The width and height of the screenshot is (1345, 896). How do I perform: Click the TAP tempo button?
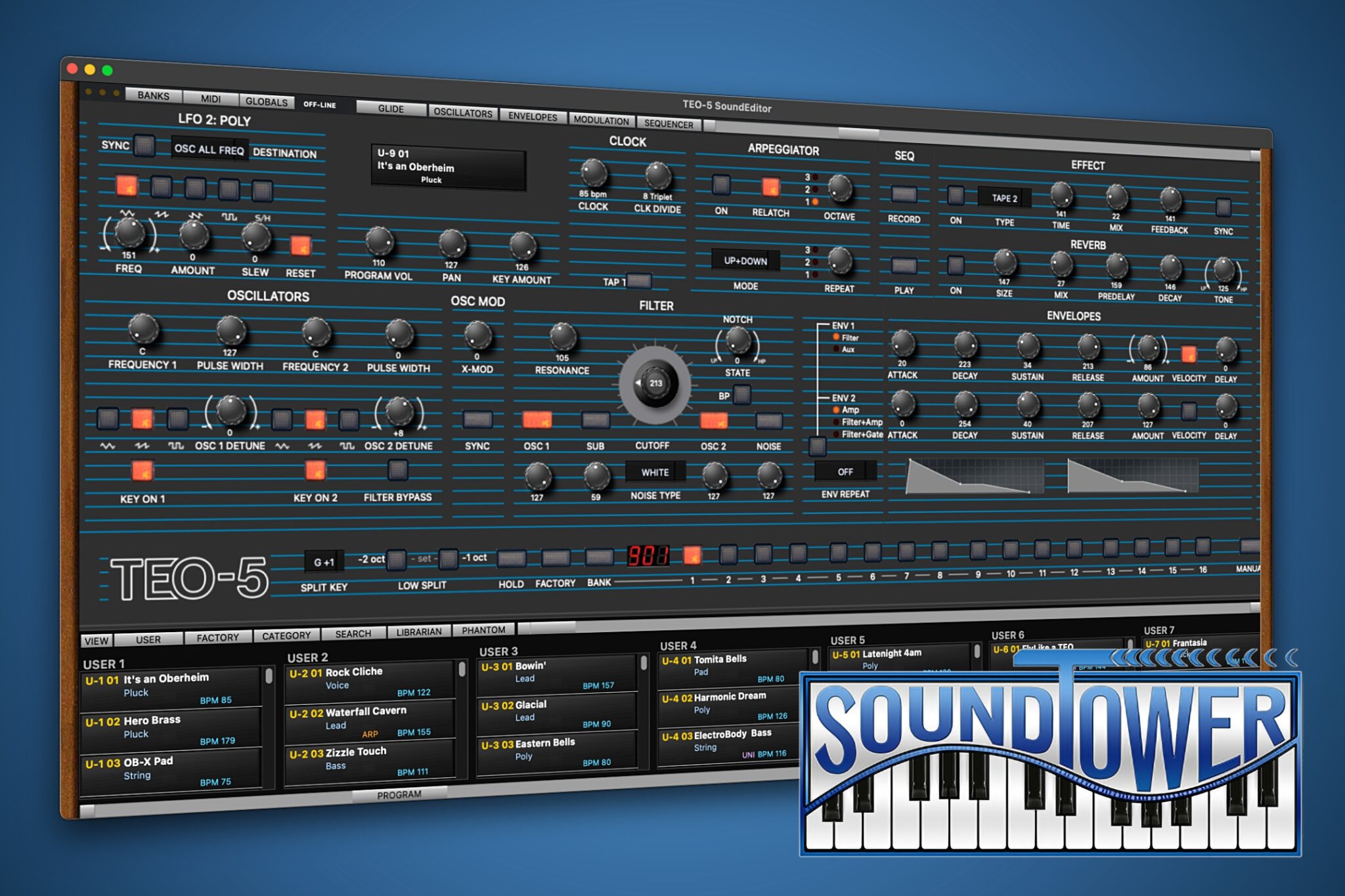point(638,281)
